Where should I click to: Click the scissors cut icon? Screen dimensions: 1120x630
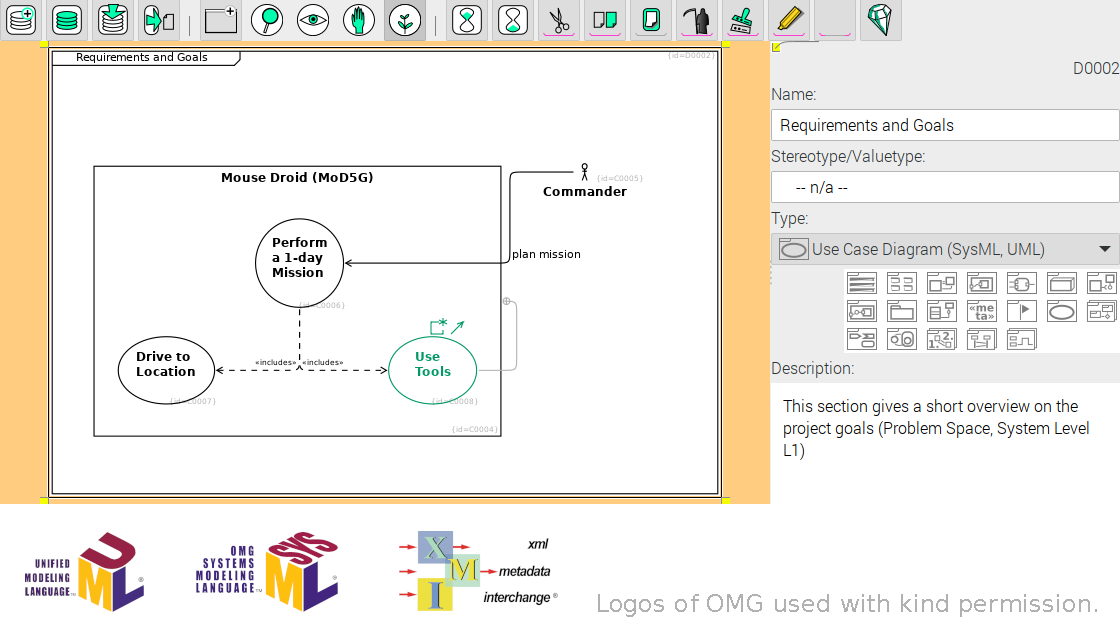coord(559,19)
